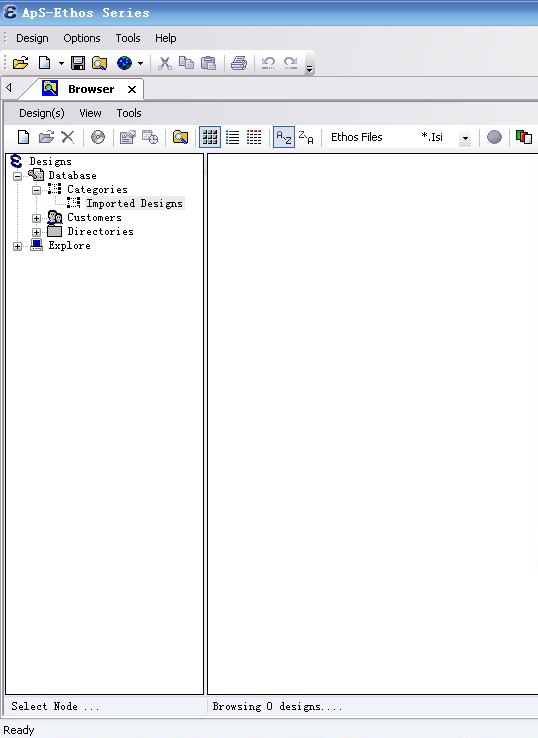Image resolution: width=538 pixels, height=738 pixels.
Task: Click the properties icon in Browser toolbar
Action: tap(128, 137)
